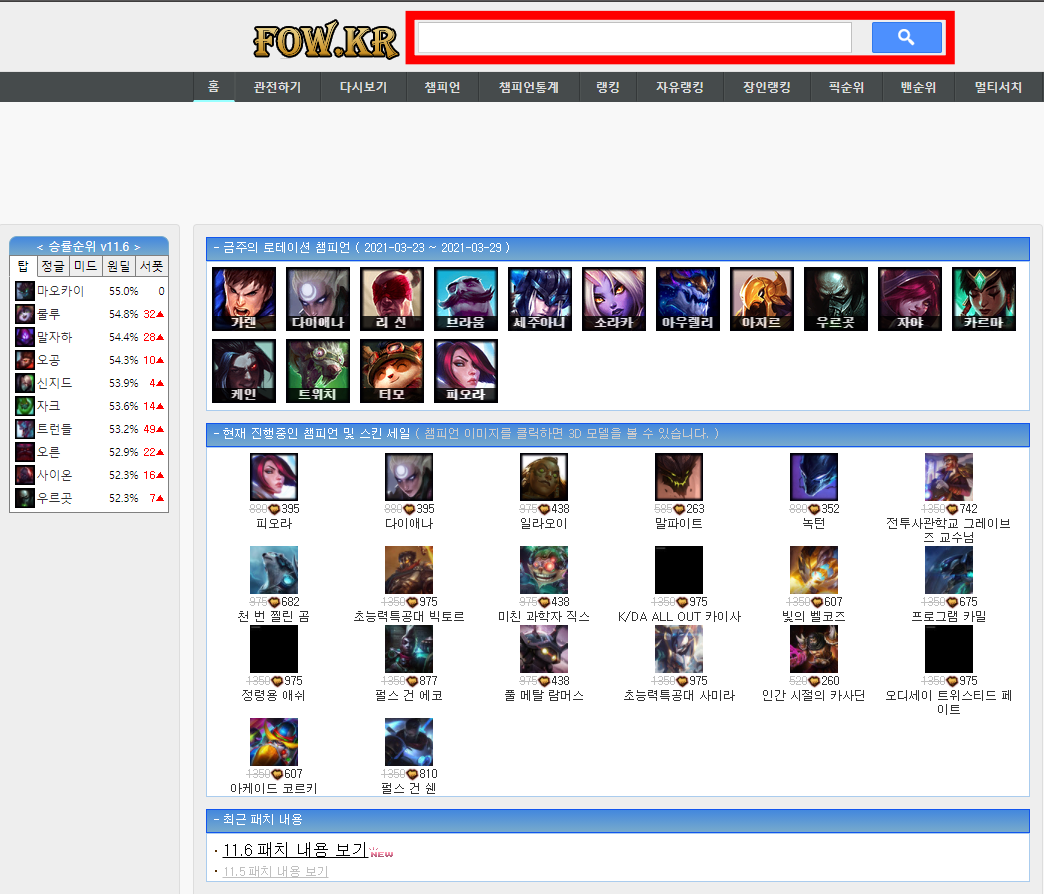
Task: Open 프로그램 카밀 skin image
Action: pyautogui.click(x=949, y=570)
